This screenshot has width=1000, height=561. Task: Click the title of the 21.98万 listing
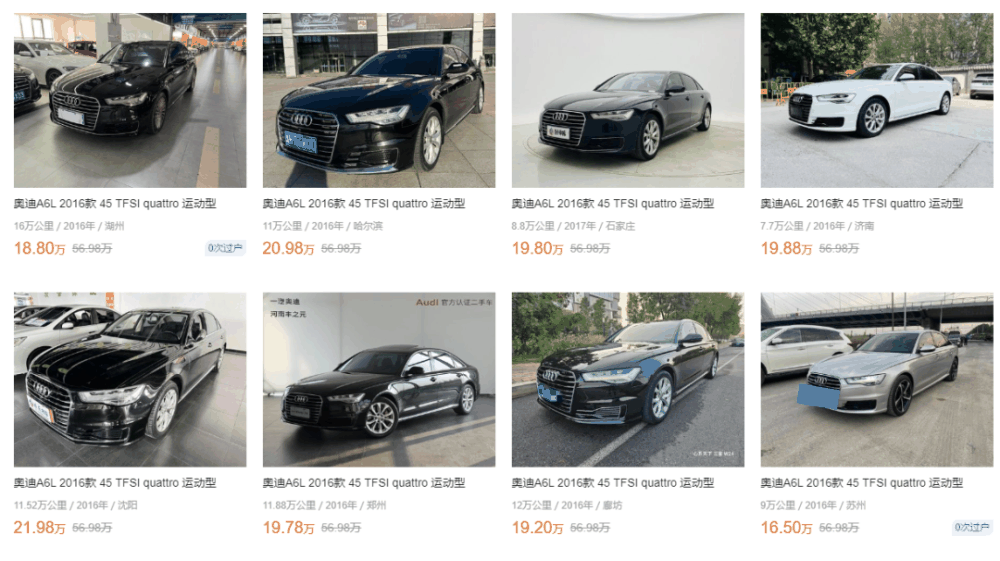point(115,483)
